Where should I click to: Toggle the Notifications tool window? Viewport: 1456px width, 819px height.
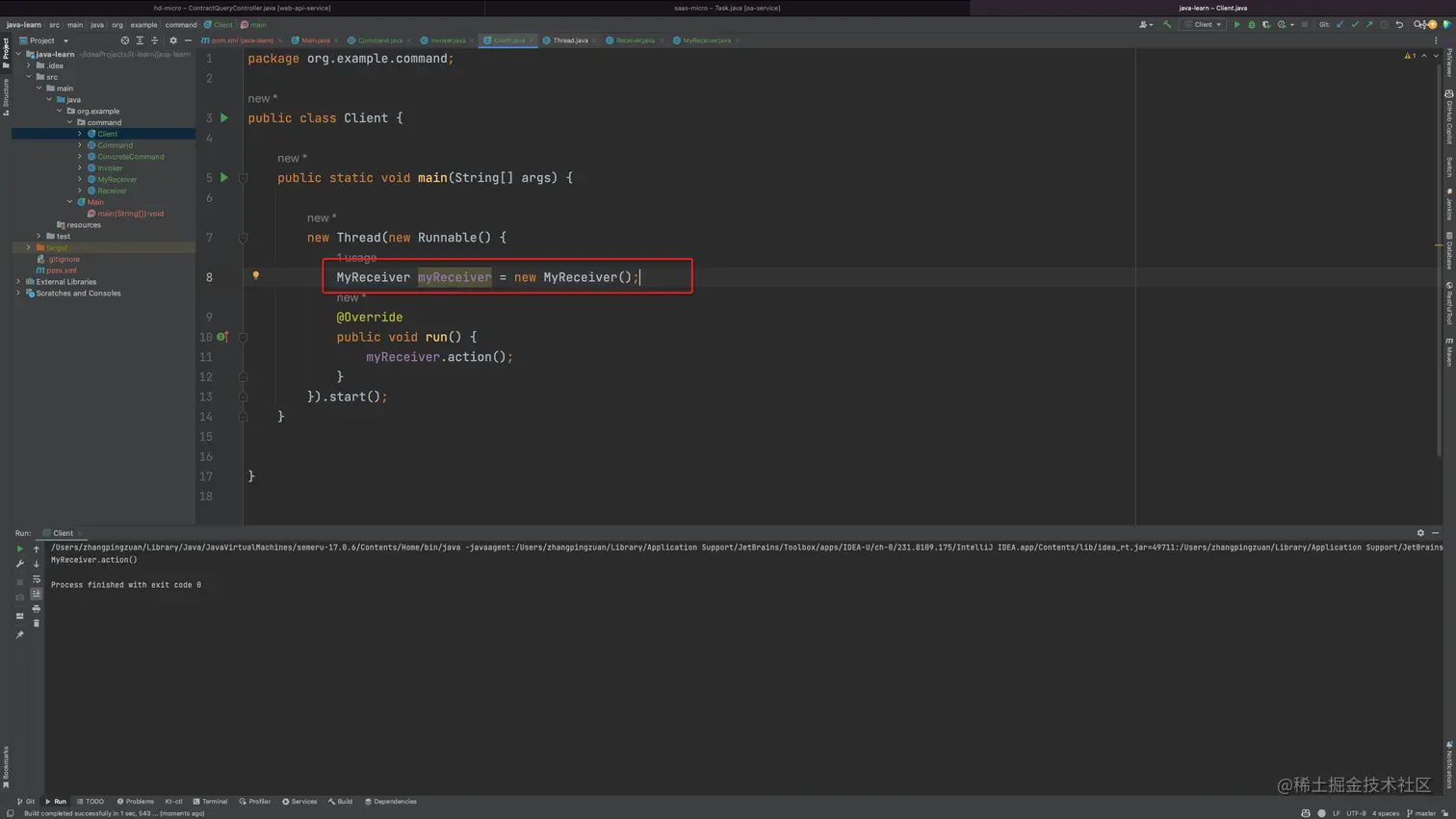tap(1449, 766)
